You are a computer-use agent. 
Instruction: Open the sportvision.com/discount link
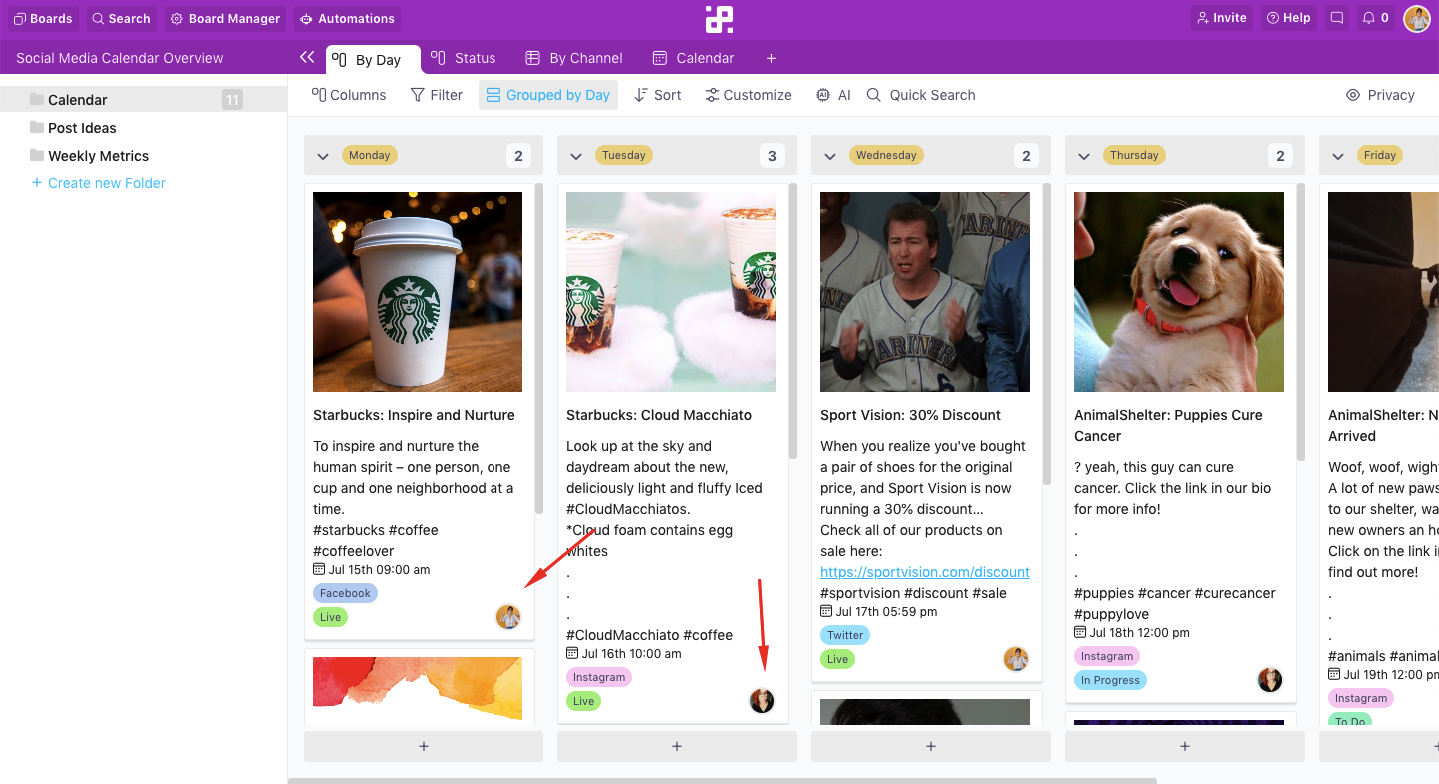pos(924,572)
